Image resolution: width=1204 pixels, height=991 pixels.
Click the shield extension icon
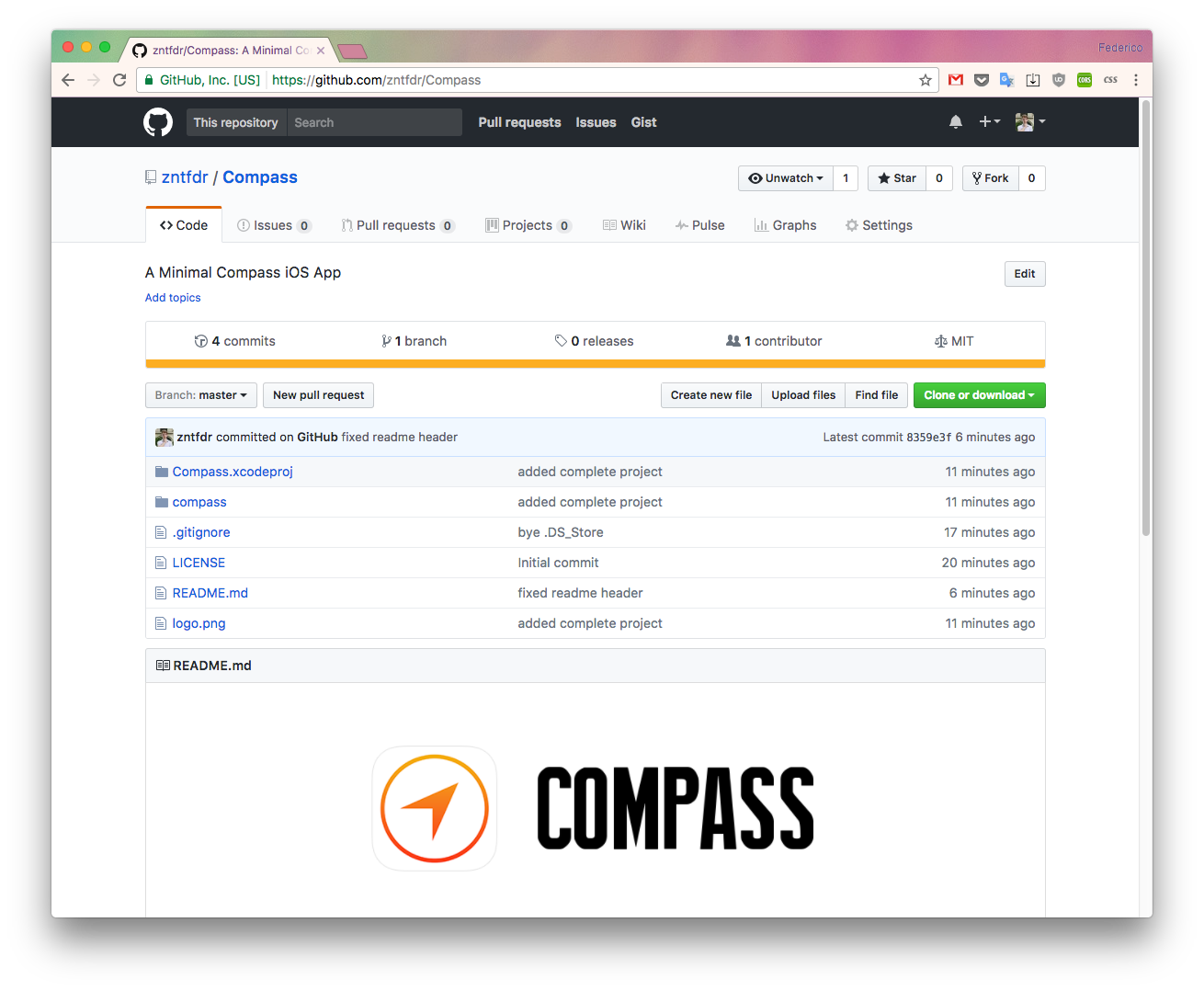pyautogui.click(x=1059, y=80)
